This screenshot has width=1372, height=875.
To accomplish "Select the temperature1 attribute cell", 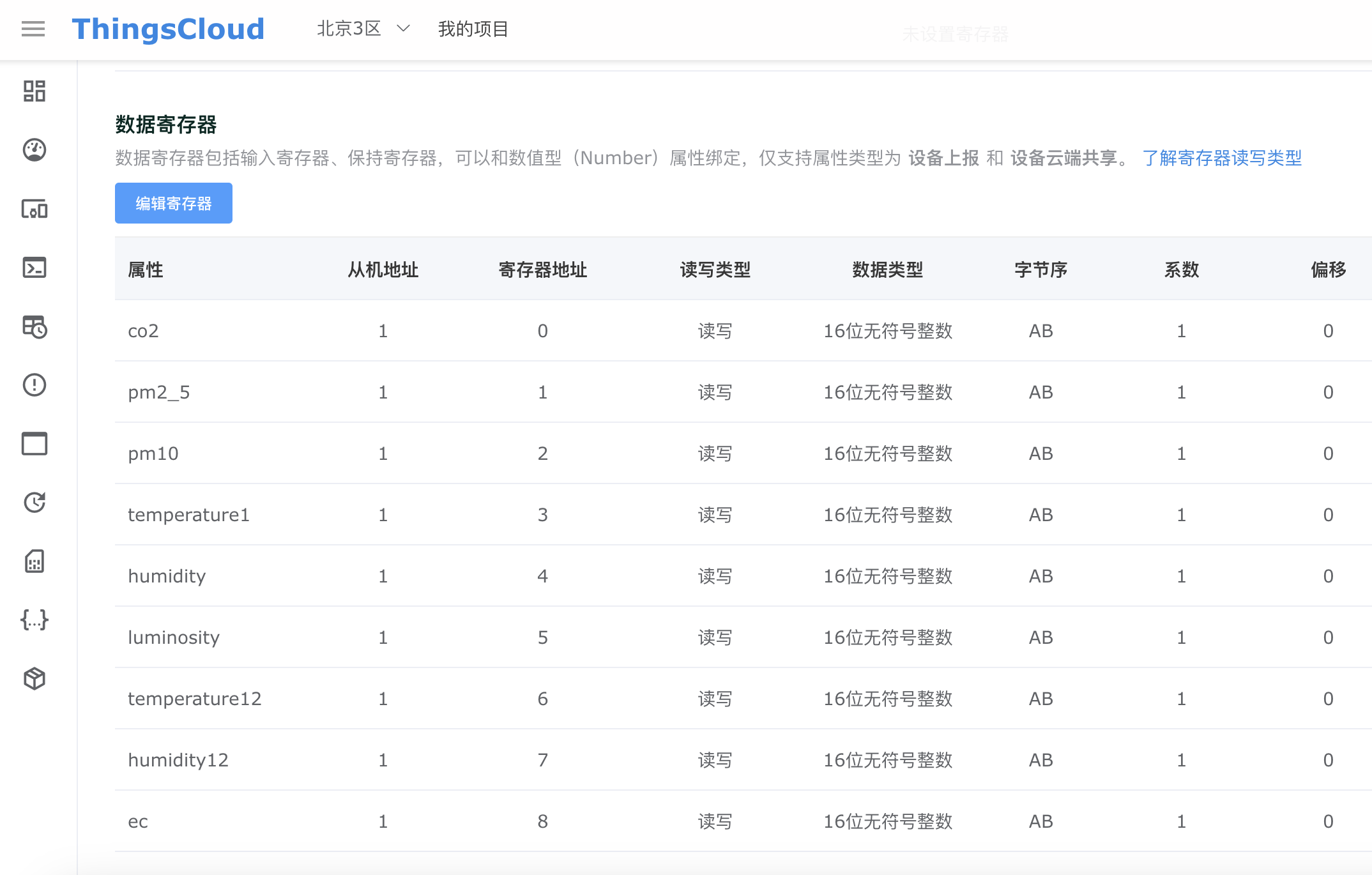I will click(x=188, y=515).
